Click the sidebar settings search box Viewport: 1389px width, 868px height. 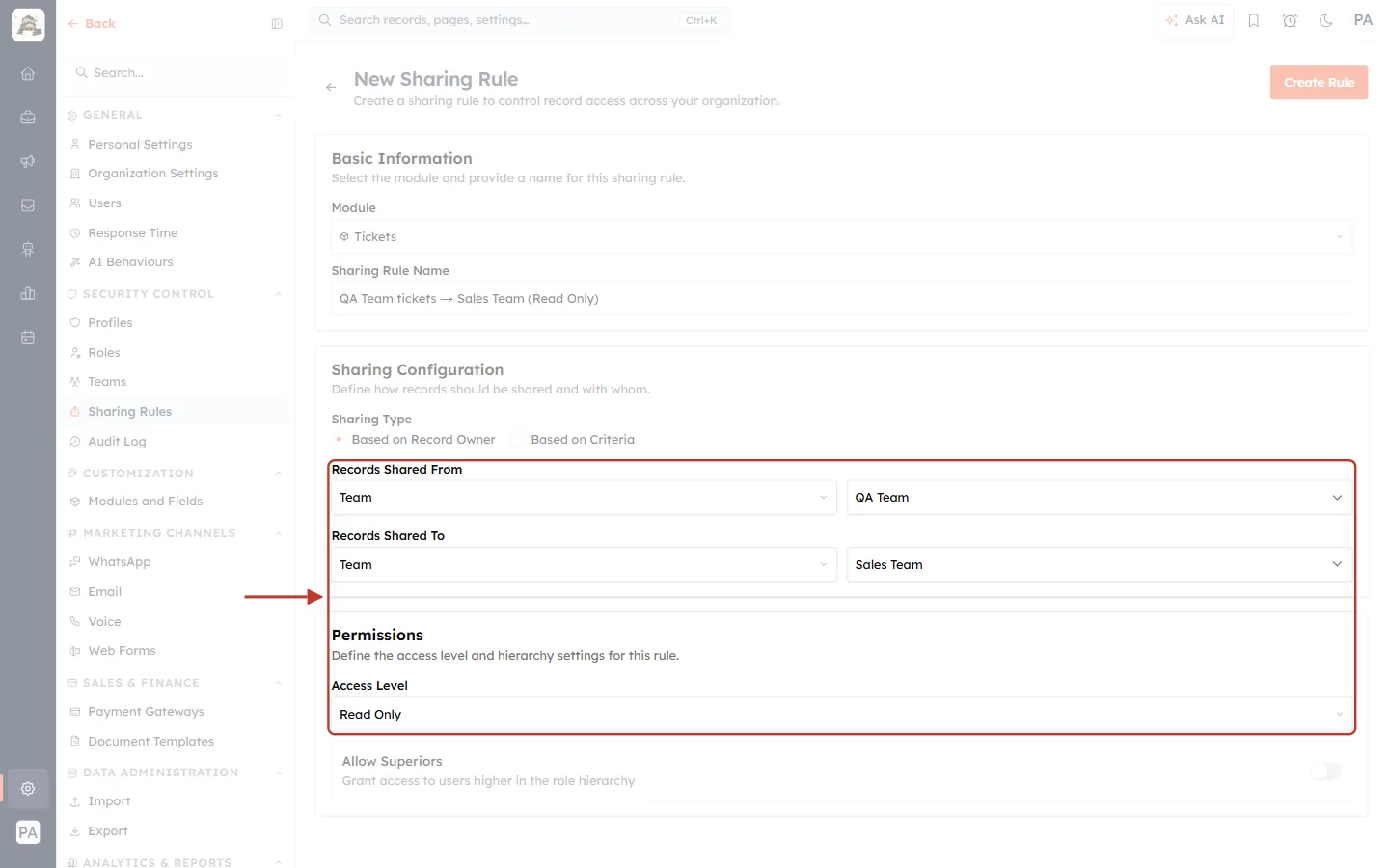click(176, 73)
